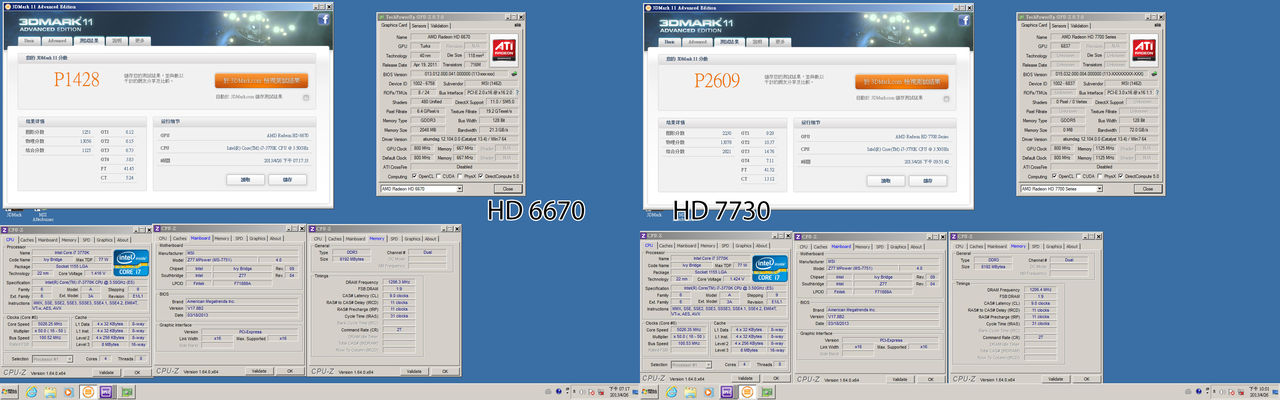
Task: Switch to Sensors tab in HD 6670 GPU-Z
Action: (418, 26)
